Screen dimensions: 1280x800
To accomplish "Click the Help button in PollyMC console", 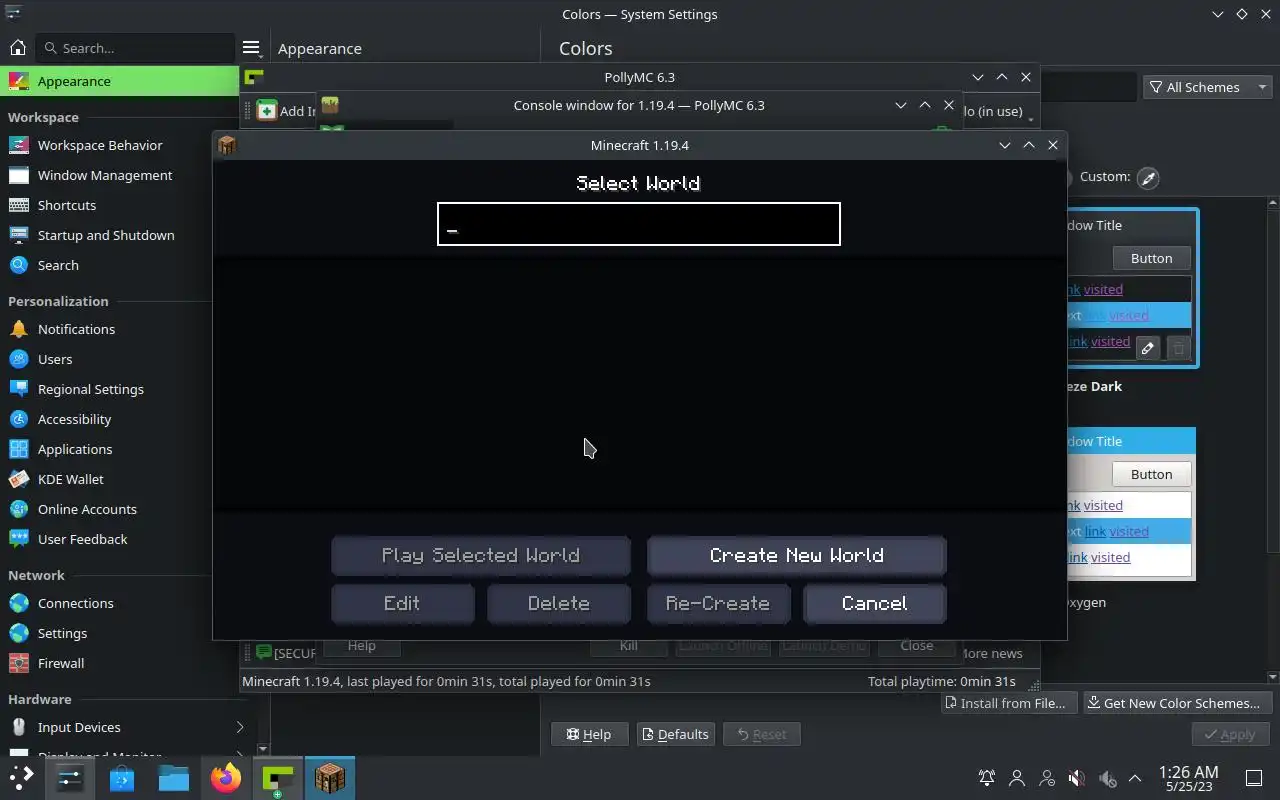I will click(362, 646).
